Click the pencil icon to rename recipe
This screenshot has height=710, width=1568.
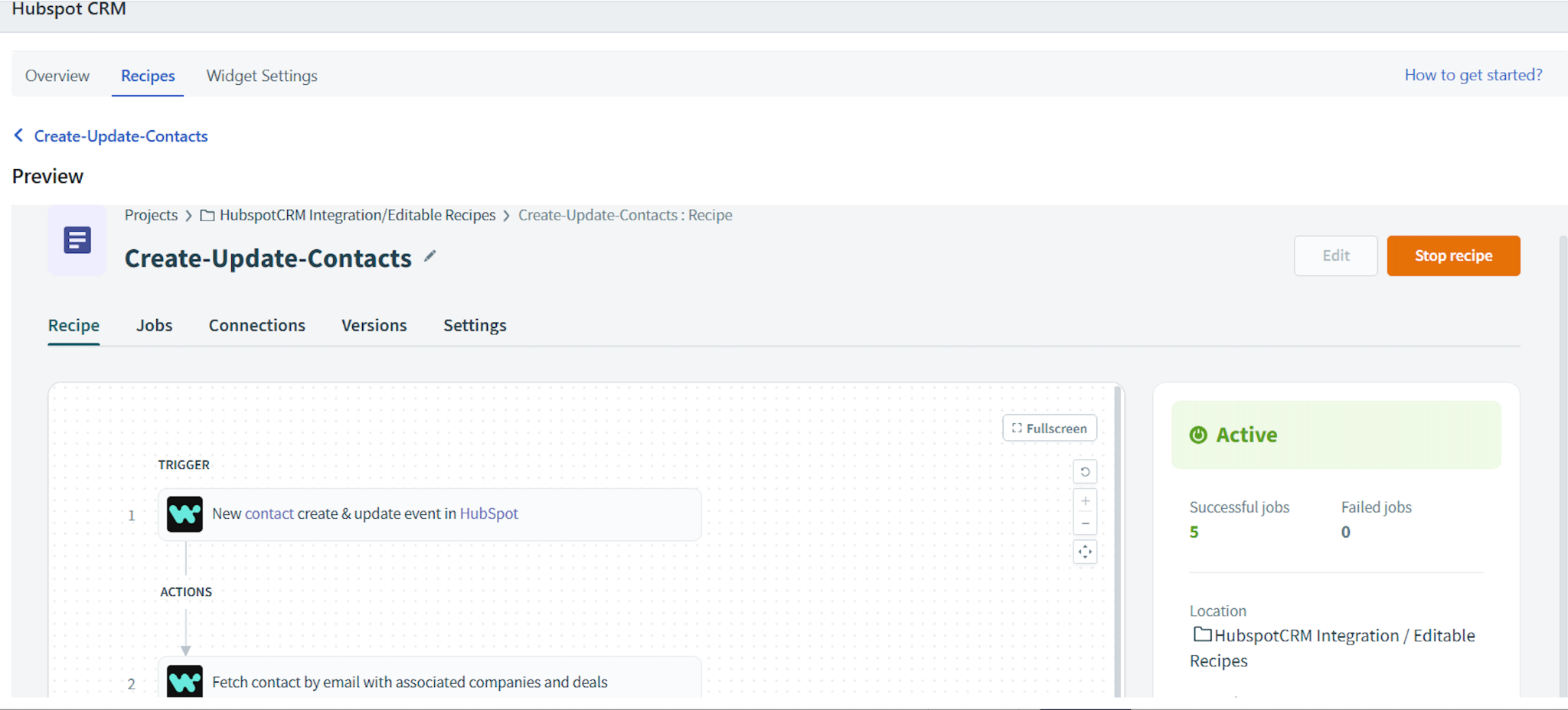point(430,256)
